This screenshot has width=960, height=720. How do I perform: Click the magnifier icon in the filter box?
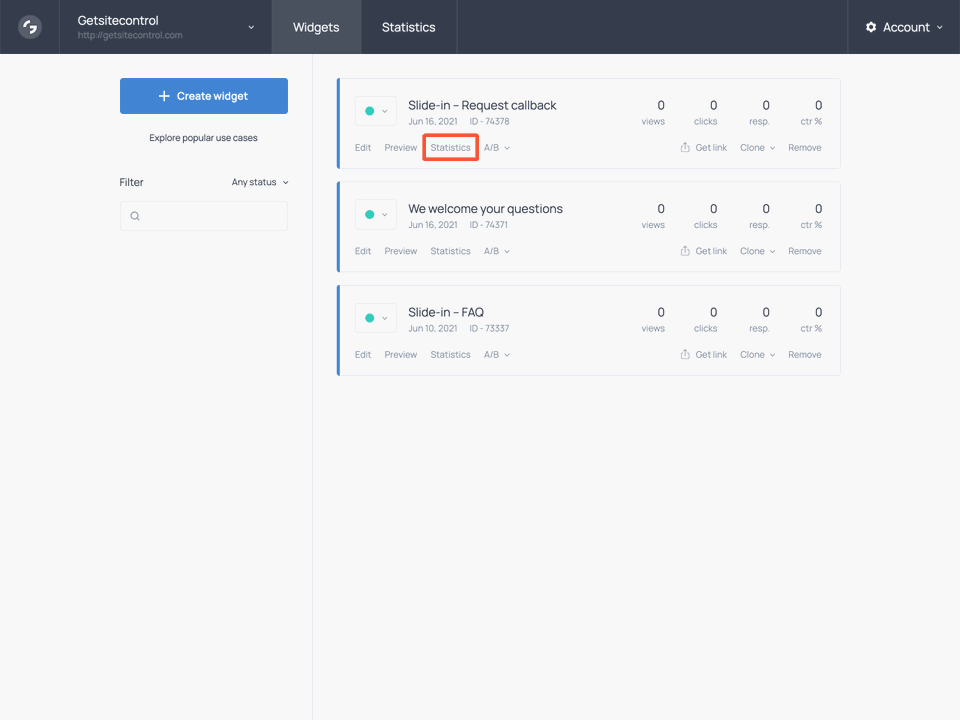(135, 216)
